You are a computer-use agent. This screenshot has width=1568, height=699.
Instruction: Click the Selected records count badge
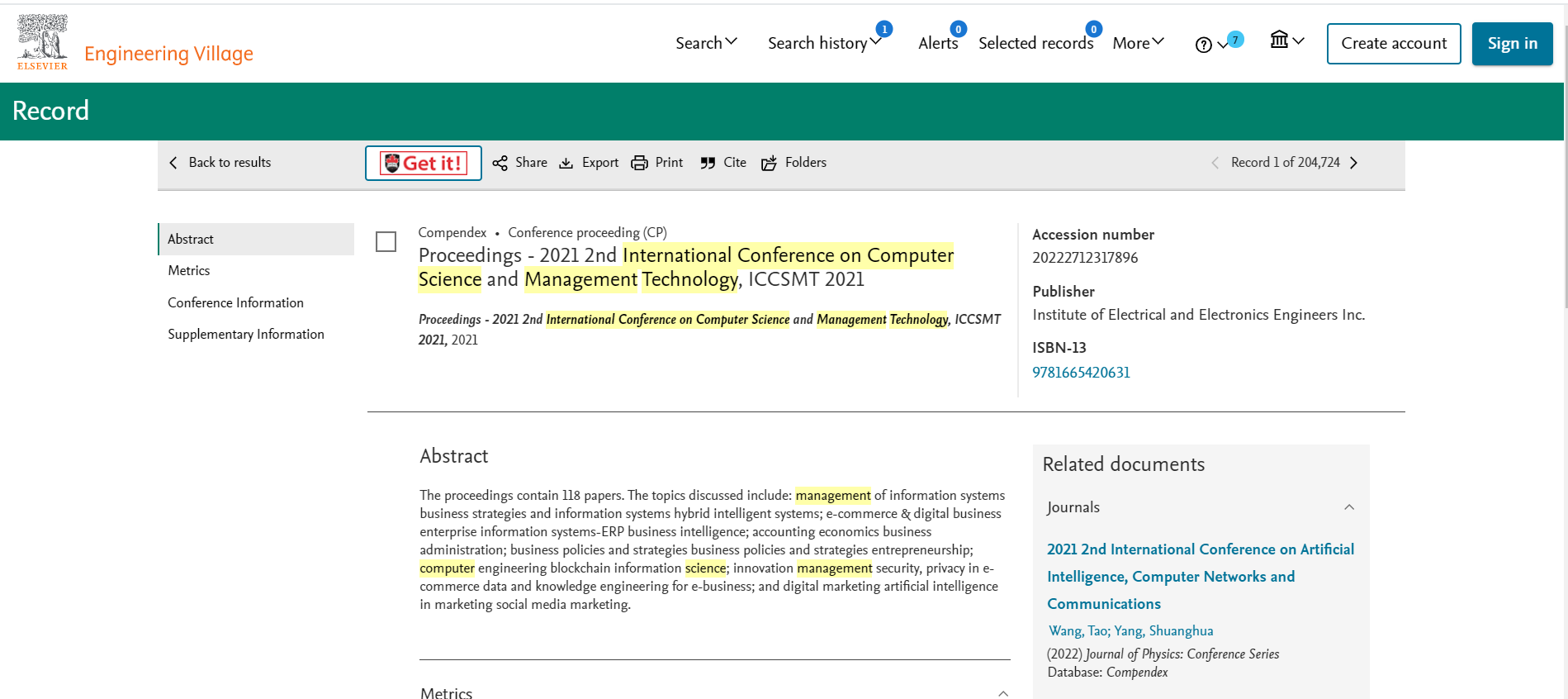(x=1093, y=29)
